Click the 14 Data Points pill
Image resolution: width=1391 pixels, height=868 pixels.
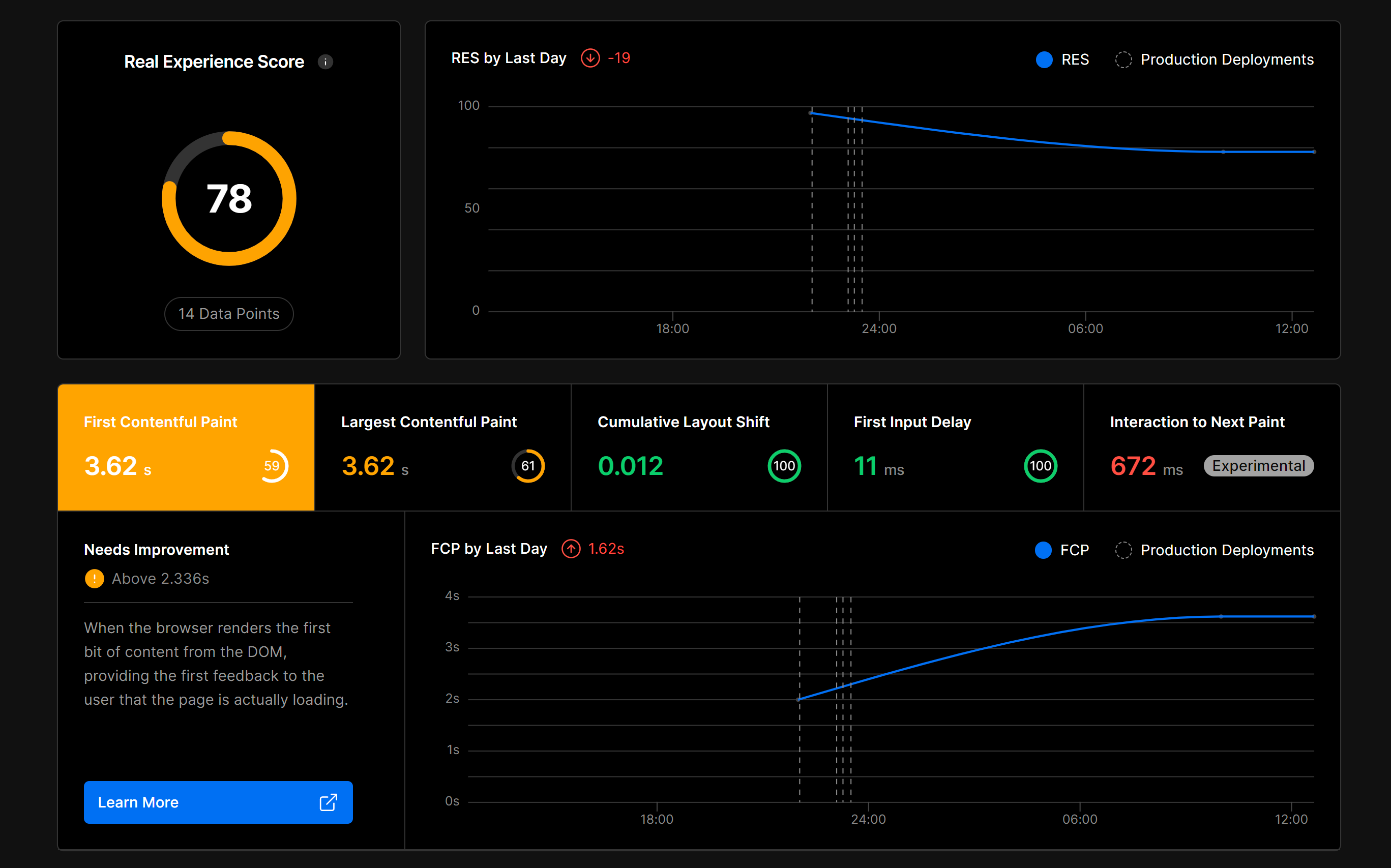pyautogui.click(x=228, y=313)
